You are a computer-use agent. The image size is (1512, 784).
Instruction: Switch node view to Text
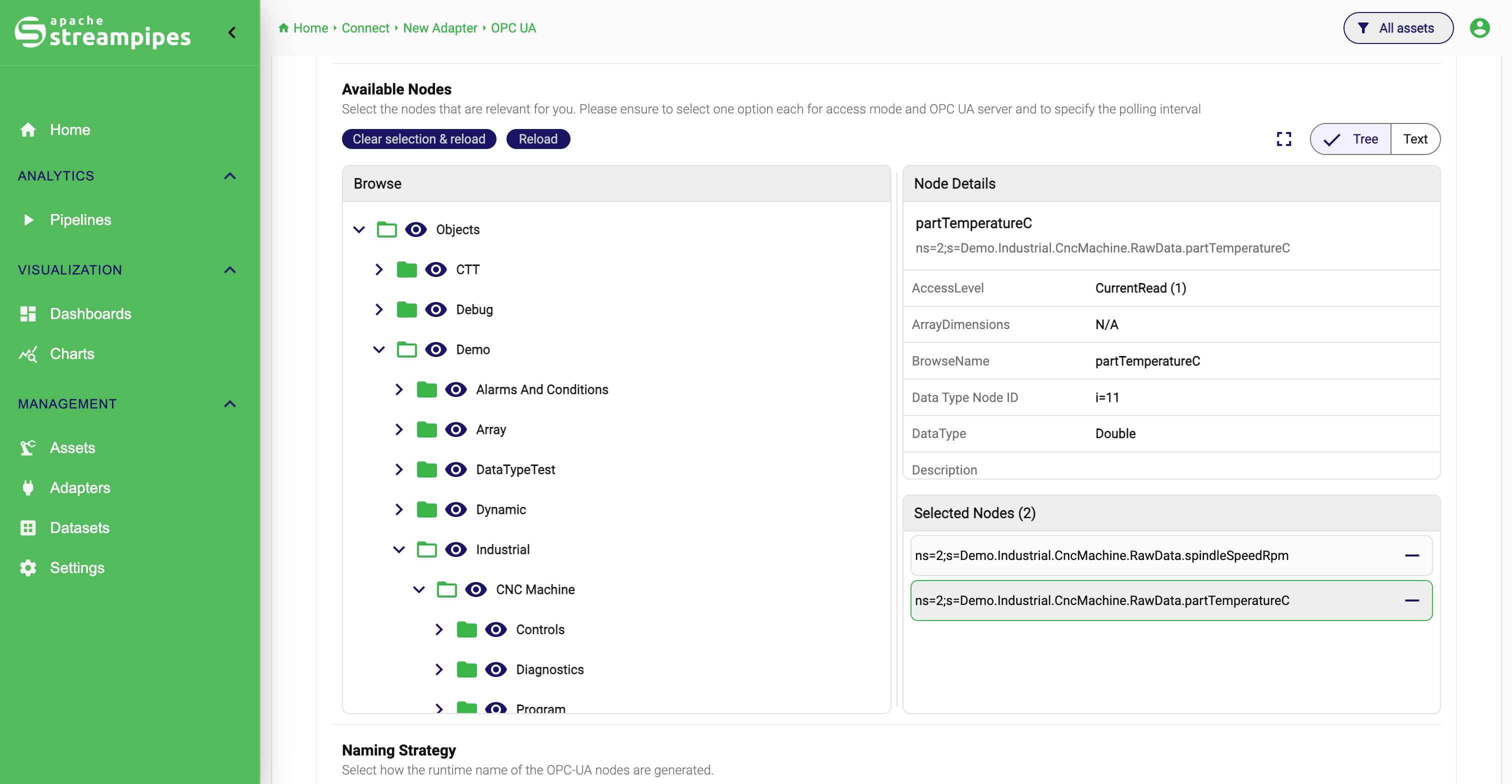pyautogui.click(x=1414, y=139)
